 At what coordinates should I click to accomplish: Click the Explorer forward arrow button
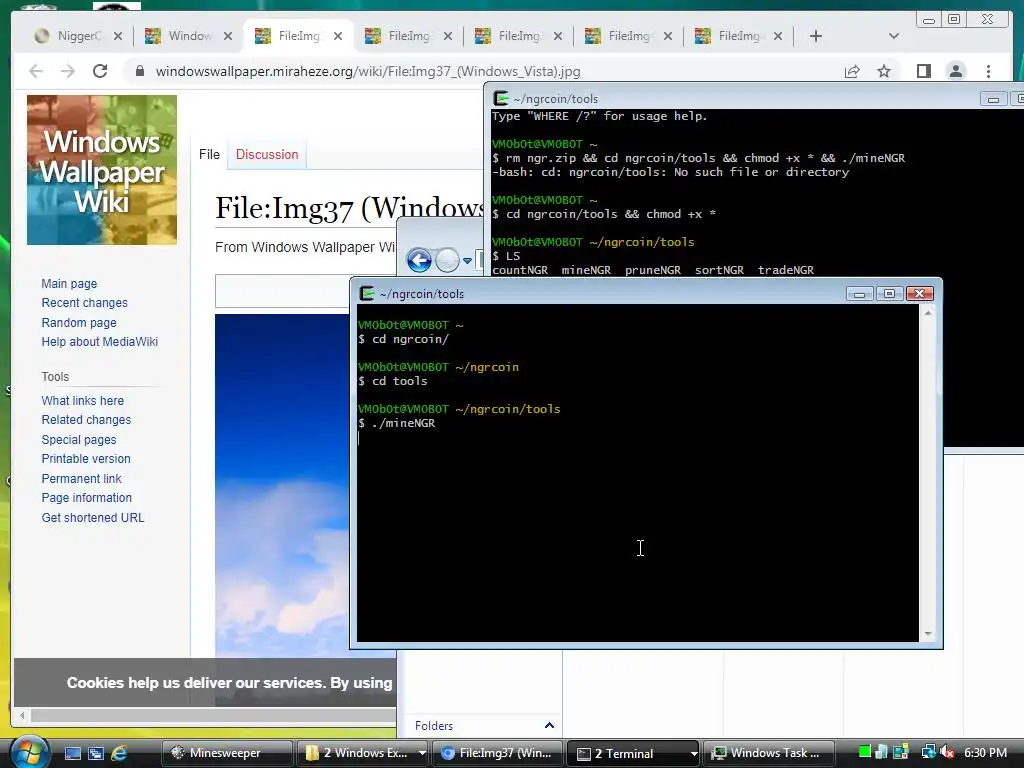(x=447, y=261)
